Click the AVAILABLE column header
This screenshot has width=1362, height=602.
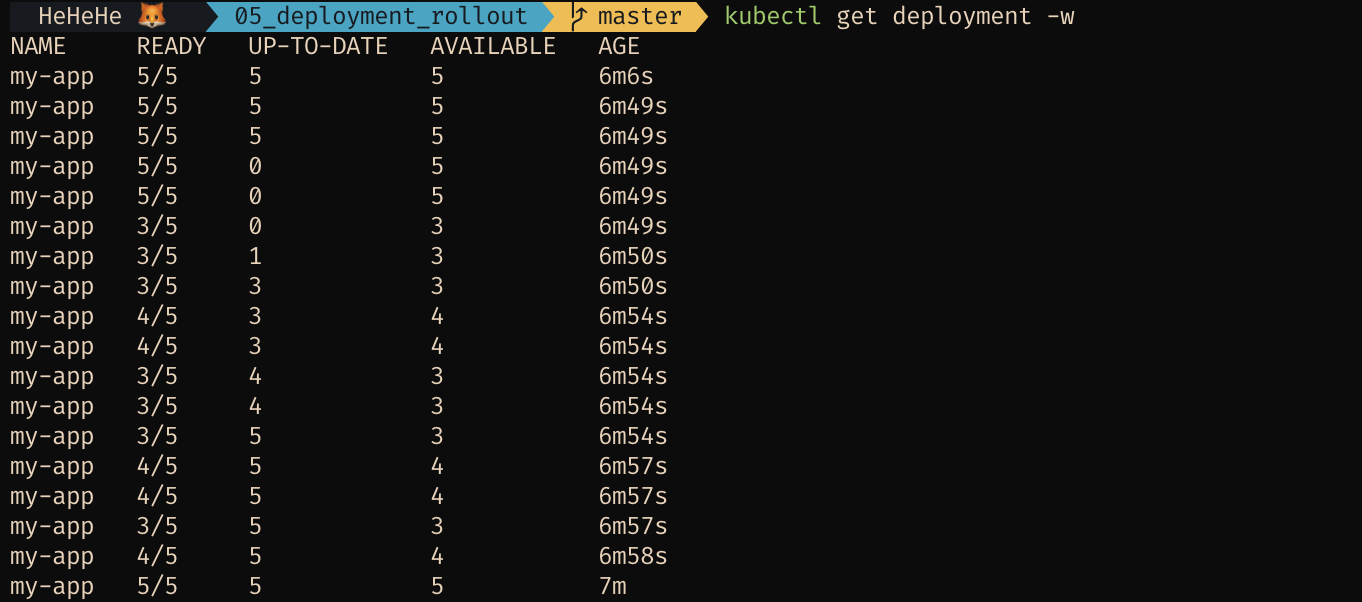point(493,46)
